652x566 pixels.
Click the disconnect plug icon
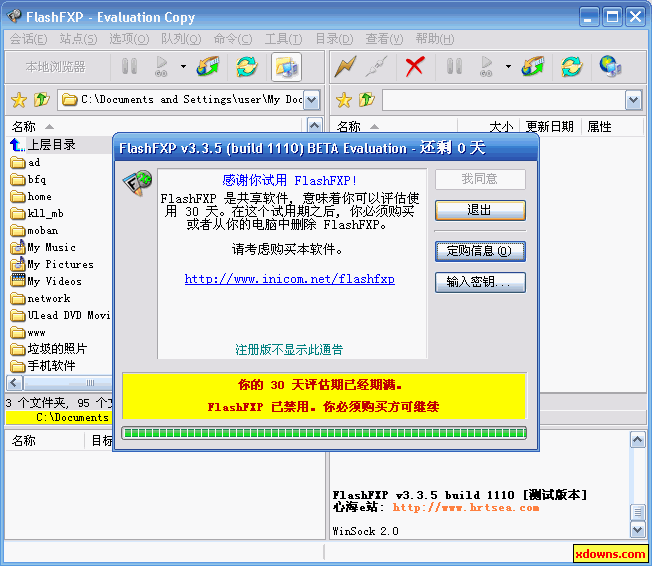point(377,67)
